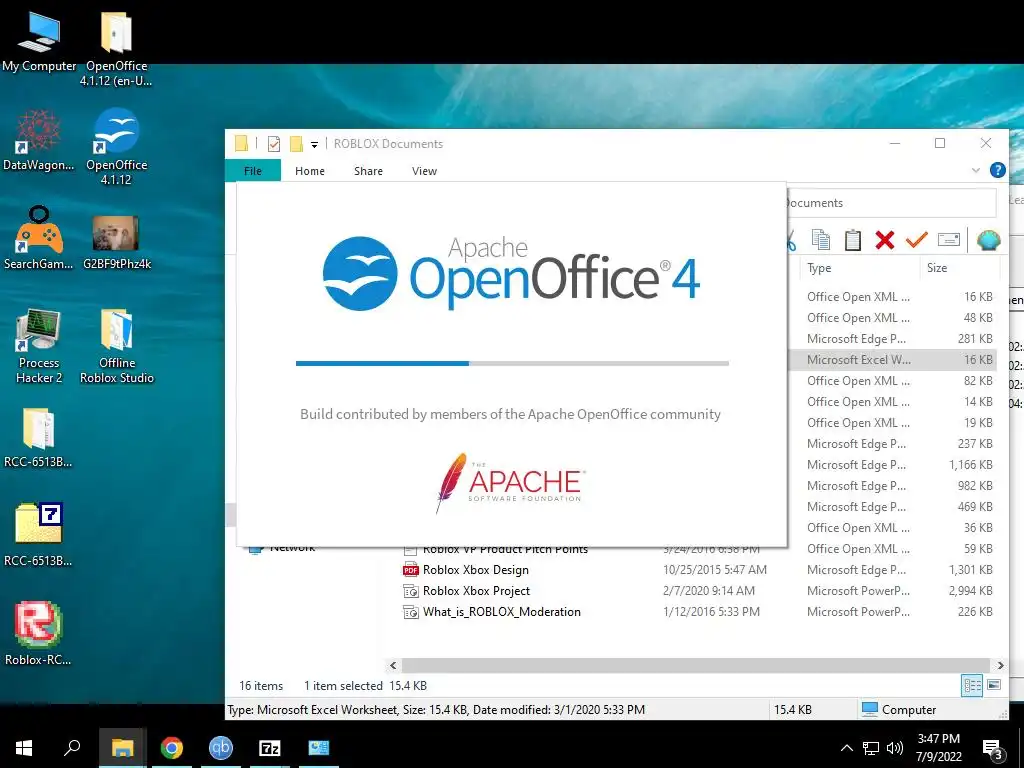Click the teal shell toolbar icon
1024x768 pixels.
tap(989, 240)
